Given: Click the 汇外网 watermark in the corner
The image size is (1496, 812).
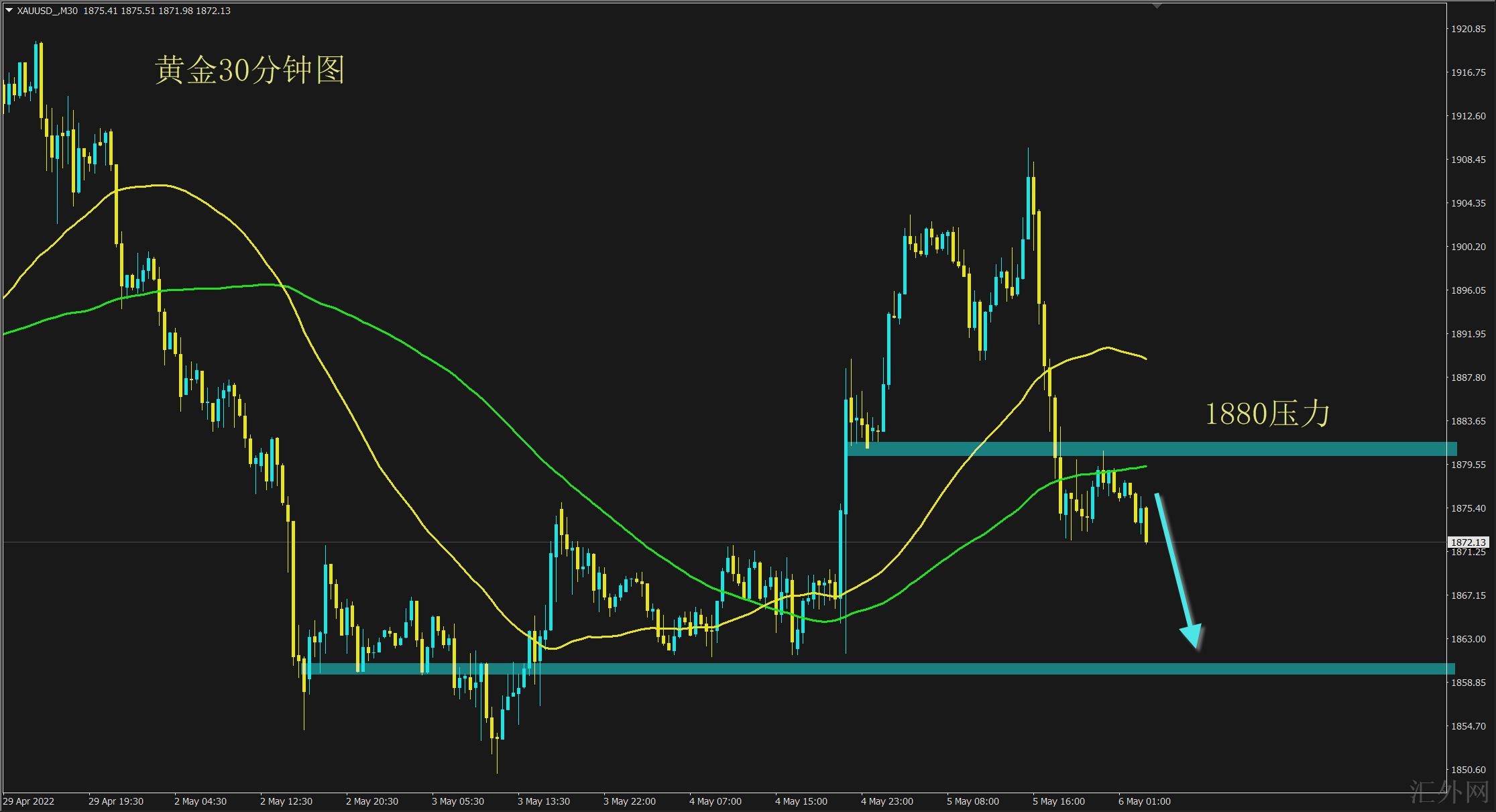Looking at the screenshot, I should click(1448, 793).
